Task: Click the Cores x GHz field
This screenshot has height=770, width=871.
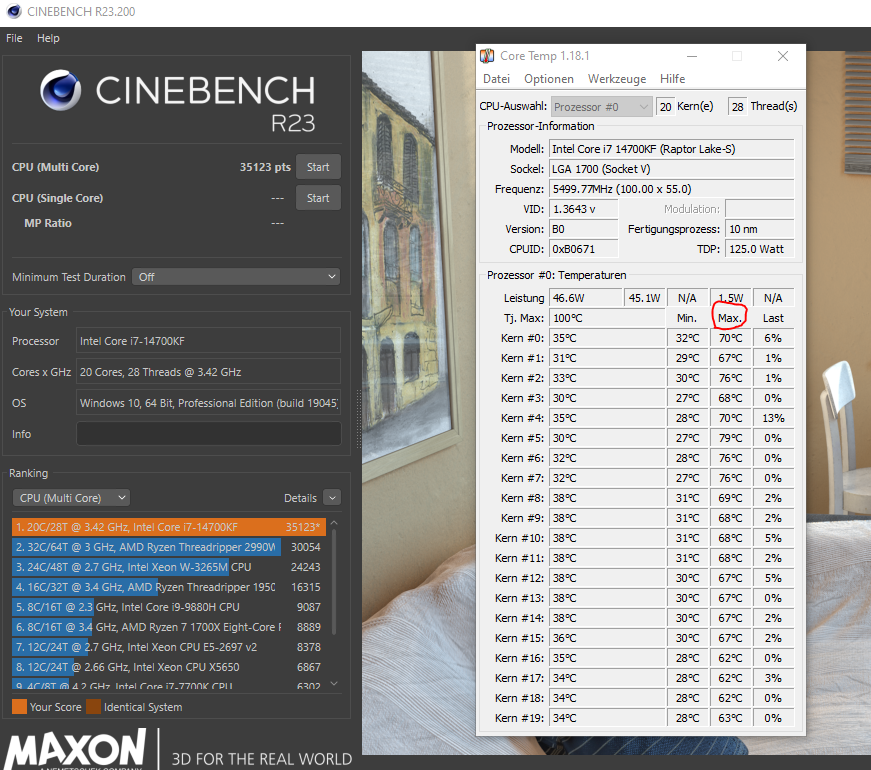Action: pos(208,372)
